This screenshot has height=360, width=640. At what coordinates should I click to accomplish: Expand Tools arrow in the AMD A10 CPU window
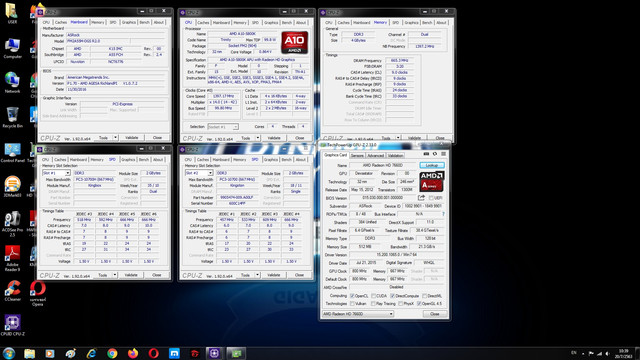(x=258, y=138)
